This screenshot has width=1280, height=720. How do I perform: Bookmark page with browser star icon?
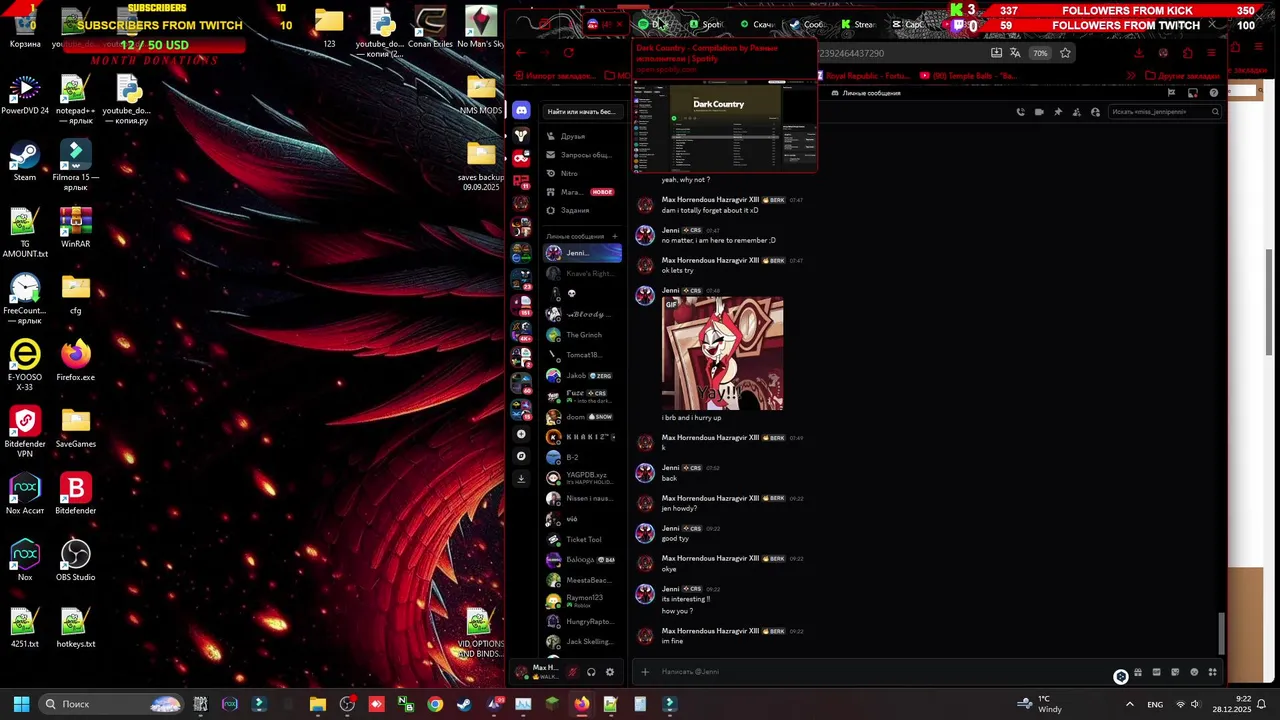tap(1065, 53)
